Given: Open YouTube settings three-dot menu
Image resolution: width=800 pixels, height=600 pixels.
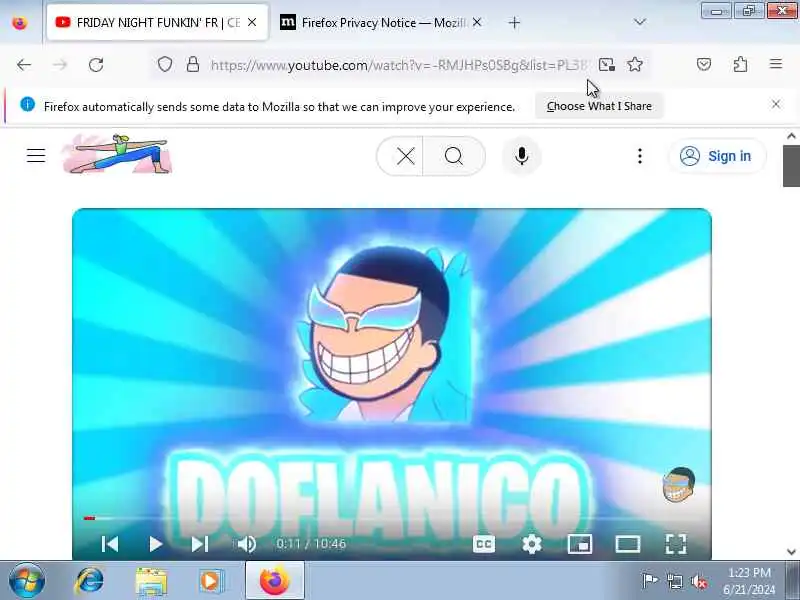Looking at the screenshot, I should tap(640, 156).
